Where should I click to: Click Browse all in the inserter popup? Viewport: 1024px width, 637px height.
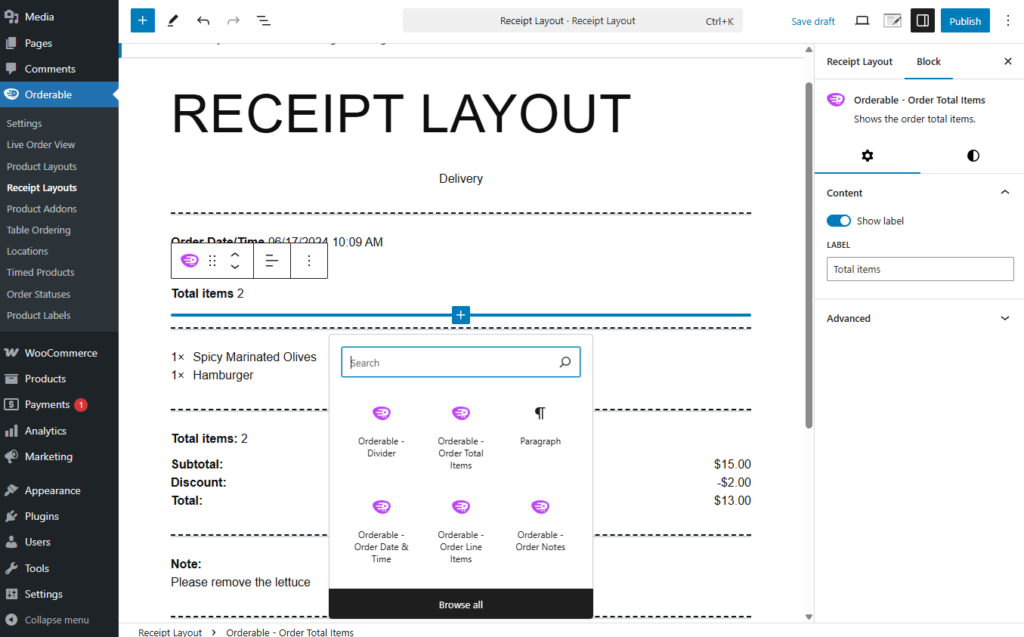click(461, 605)
